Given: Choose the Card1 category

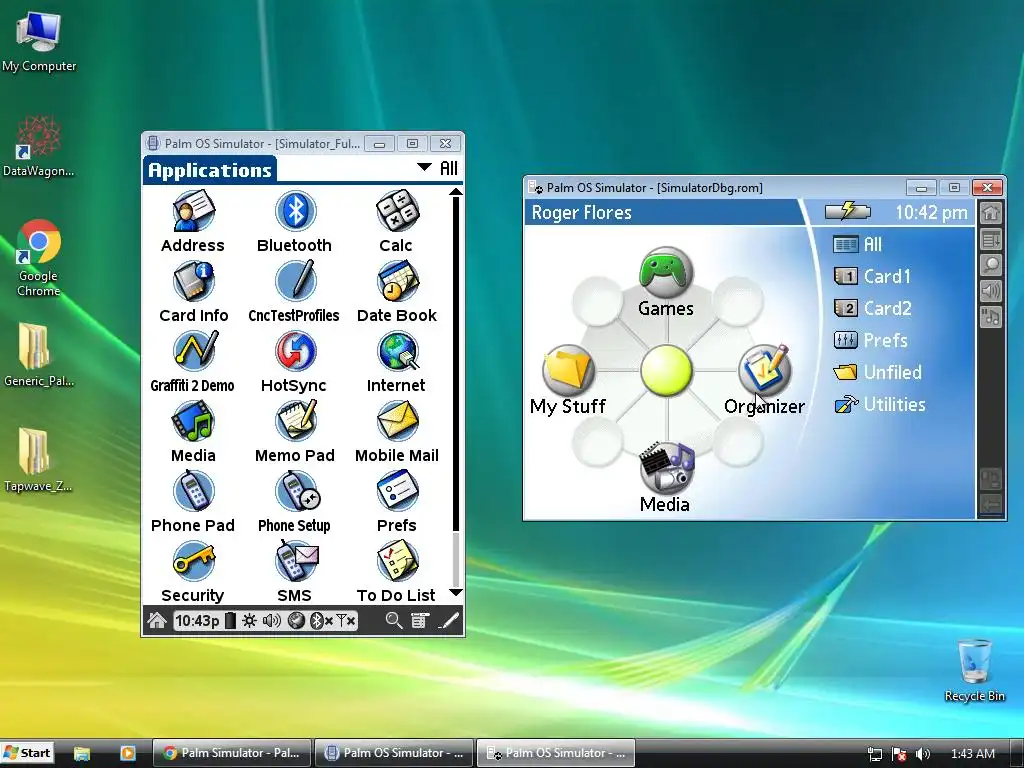Looking at the screenshot, I should 872,276.
